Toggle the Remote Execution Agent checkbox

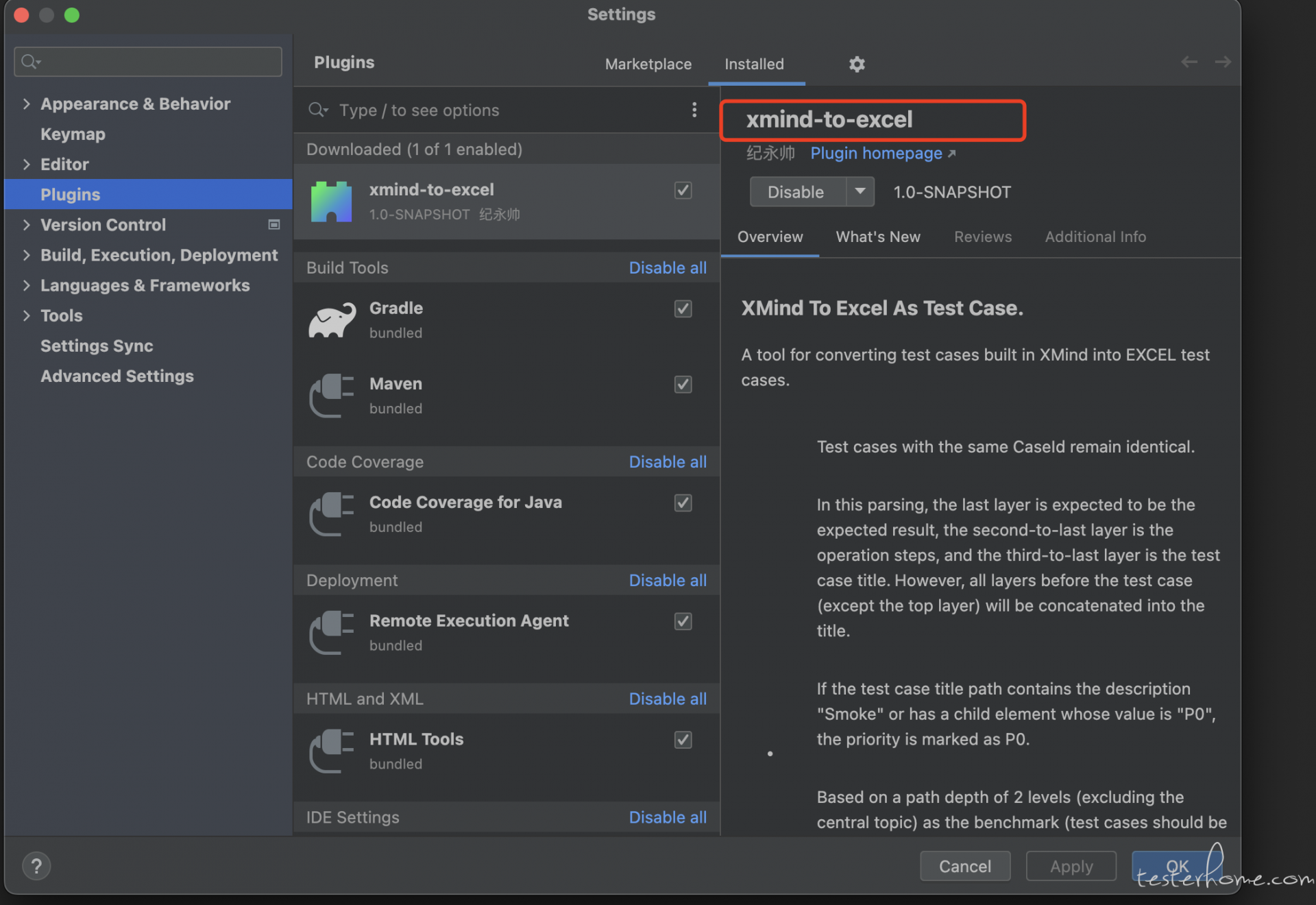683,621
